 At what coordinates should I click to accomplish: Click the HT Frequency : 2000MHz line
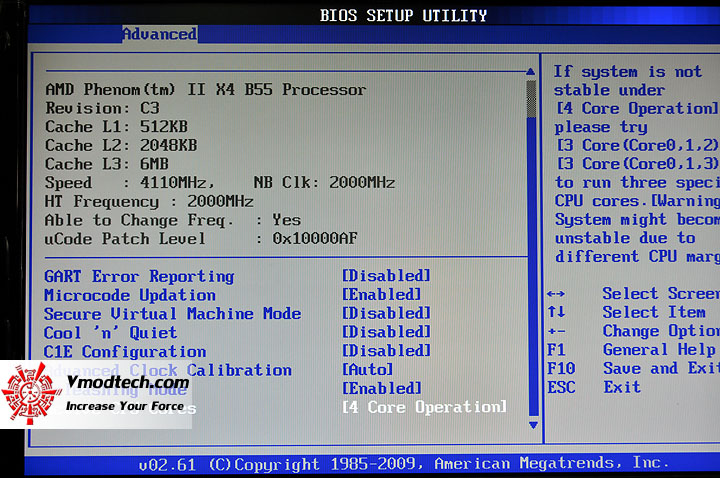[x=149, y=202]
